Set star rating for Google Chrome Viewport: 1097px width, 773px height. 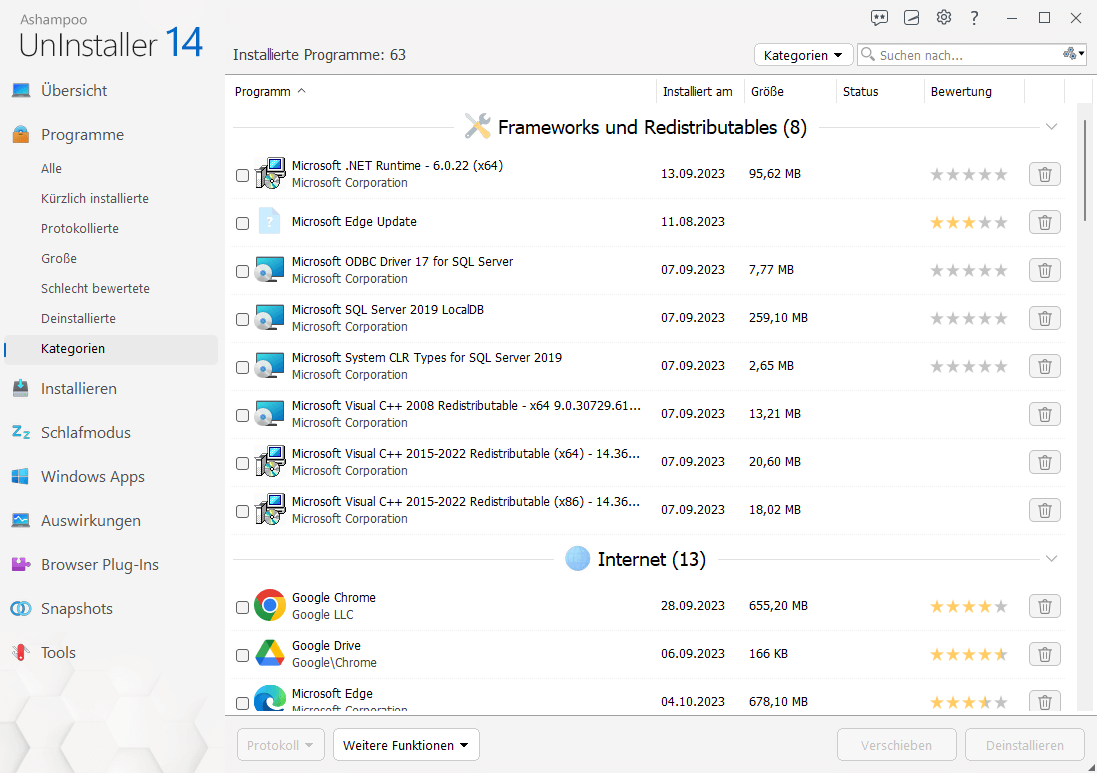point(968,607)
